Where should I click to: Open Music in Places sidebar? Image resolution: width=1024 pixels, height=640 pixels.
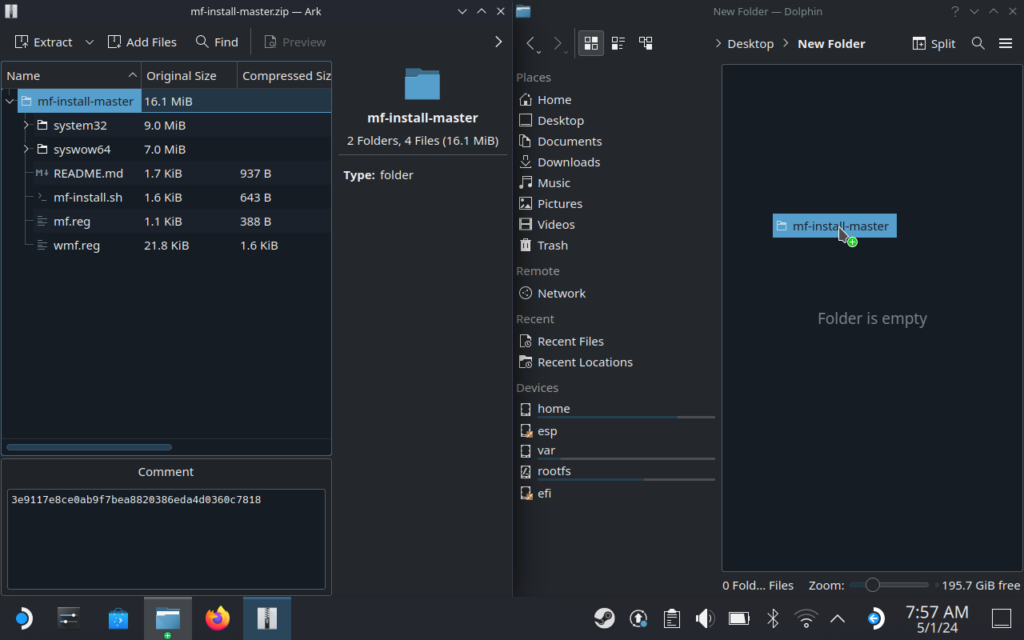pyautogui.click(x=553, y=183)
